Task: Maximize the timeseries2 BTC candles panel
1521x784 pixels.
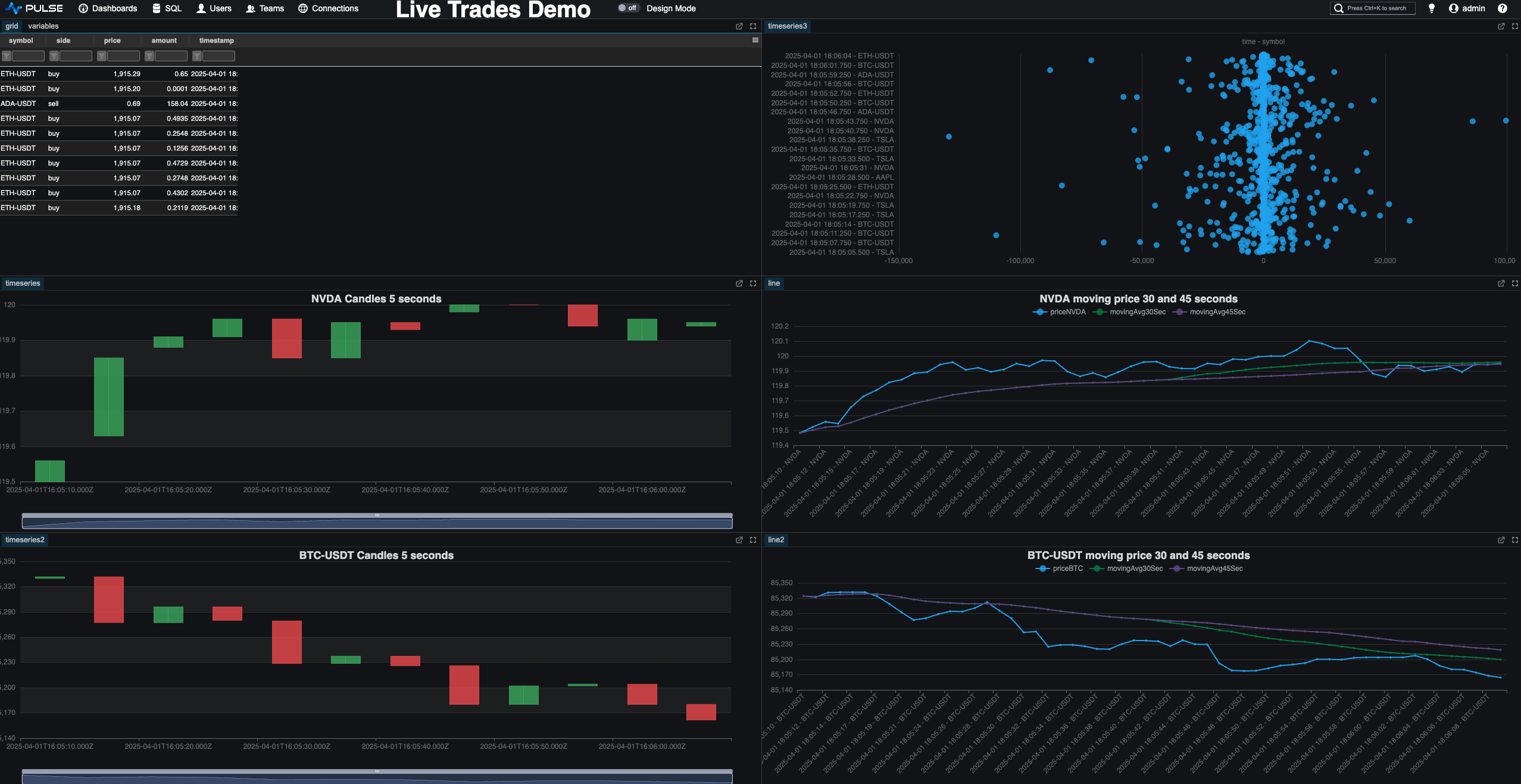Action: [752, 540]
